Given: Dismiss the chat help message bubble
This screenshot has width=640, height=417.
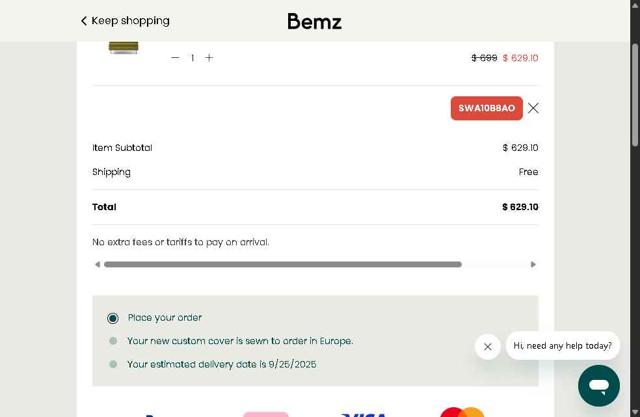Looking at the screenshot, I should 487,347.
